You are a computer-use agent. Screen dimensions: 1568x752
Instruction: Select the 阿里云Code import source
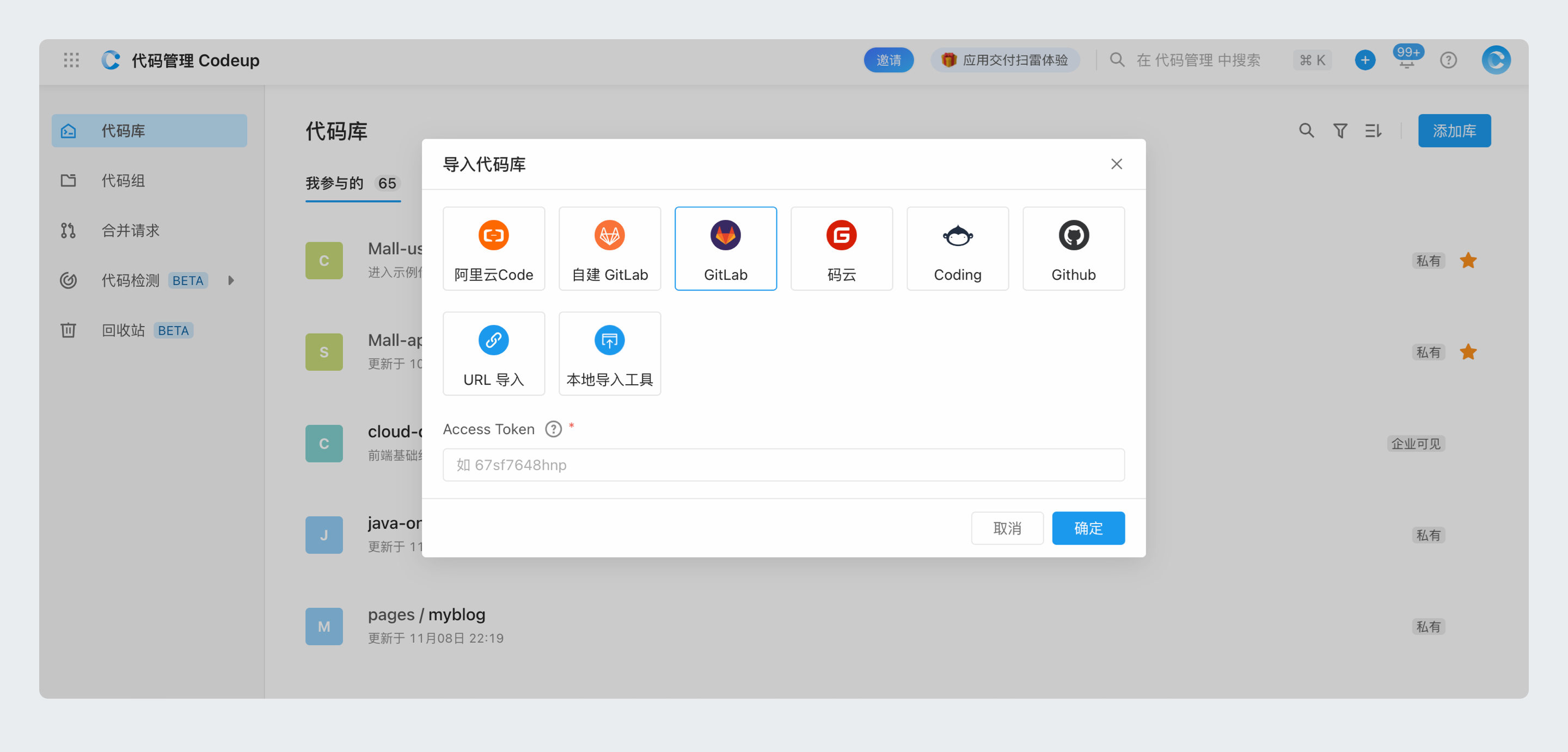(494, 248)
